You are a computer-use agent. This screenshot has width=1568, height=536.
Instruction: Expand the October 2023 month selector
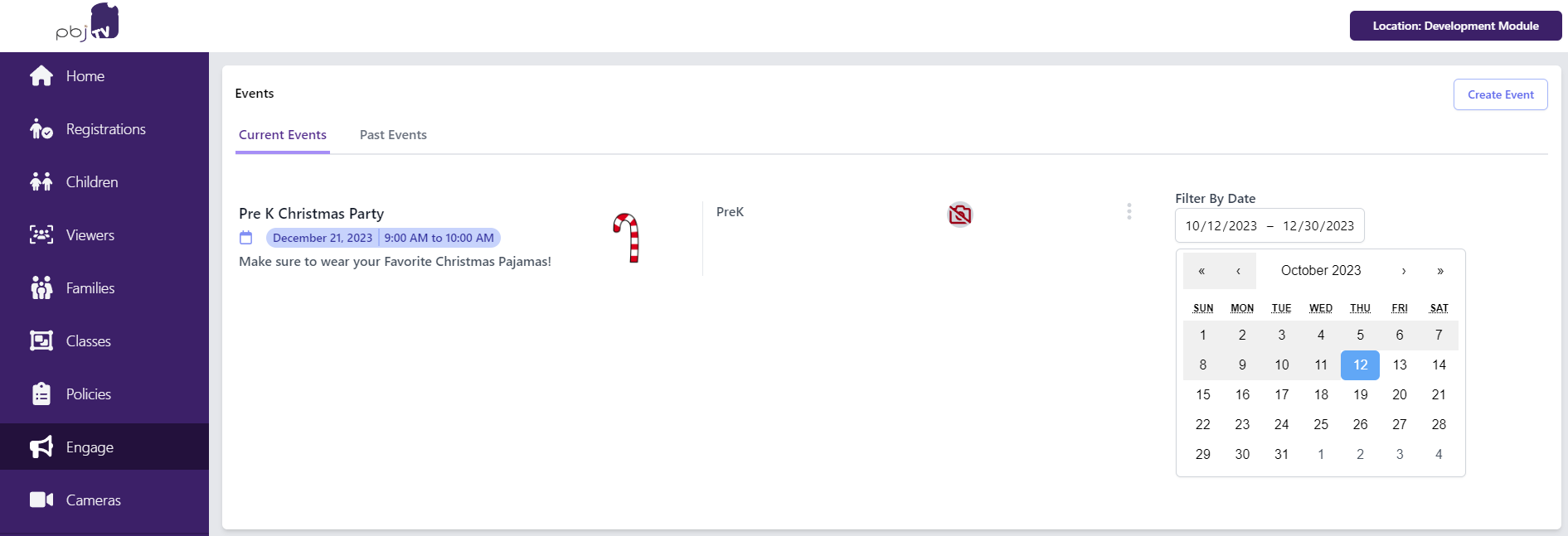point(1321,271)
